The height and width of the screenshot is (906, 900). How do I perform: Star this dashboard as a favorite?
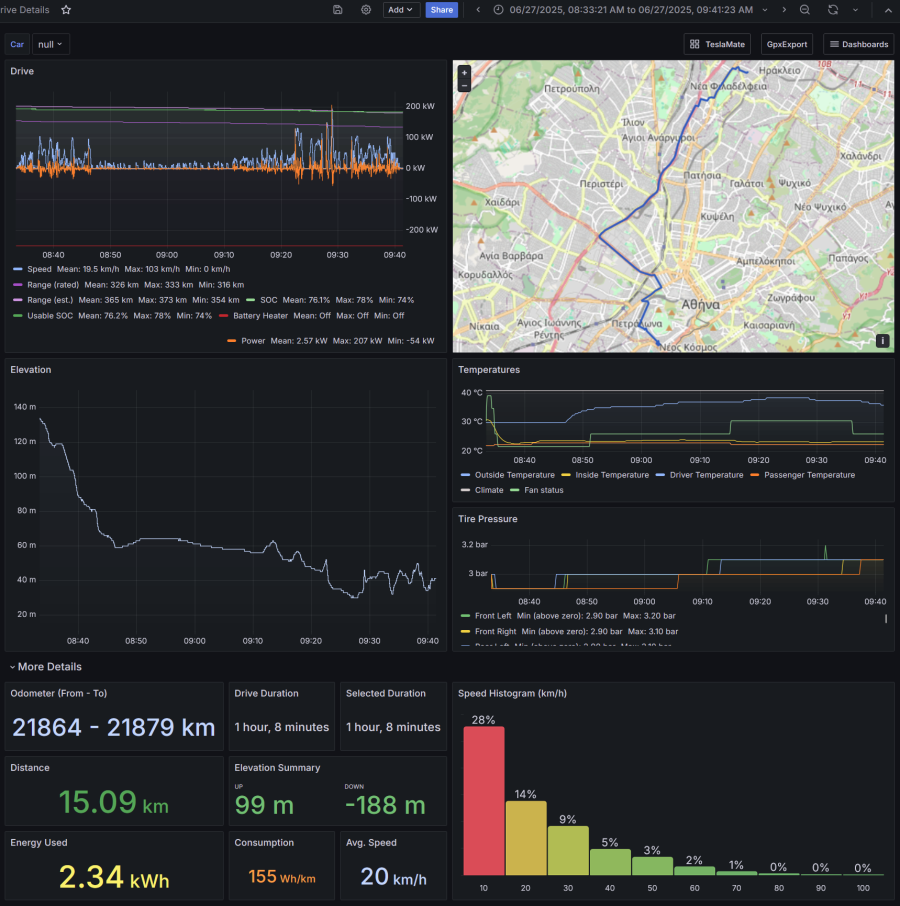66,9
